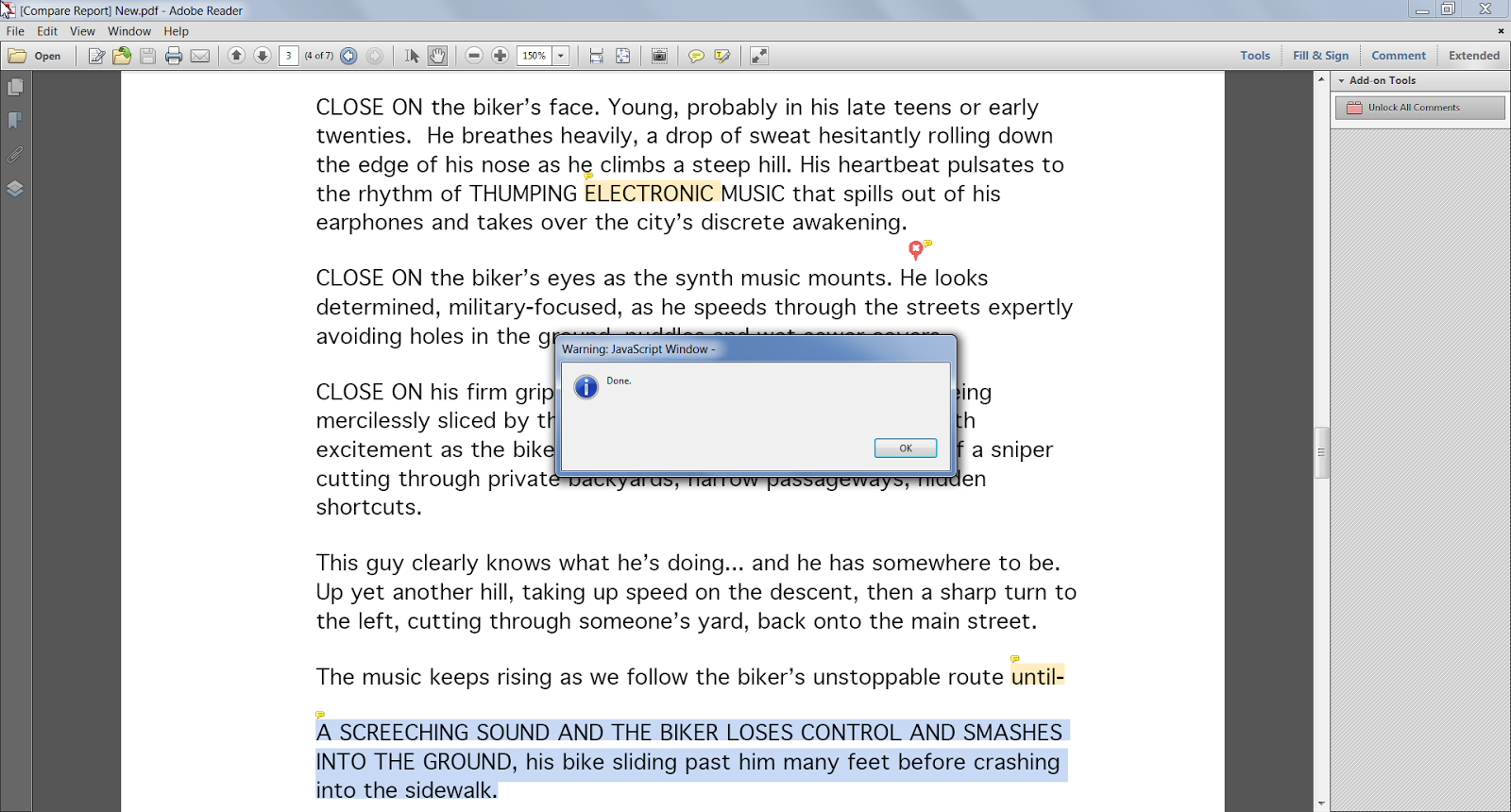This screenshot has width=1511, height=812.
Task: Select the highlight text tool icon
Action: tap(722, 56)
